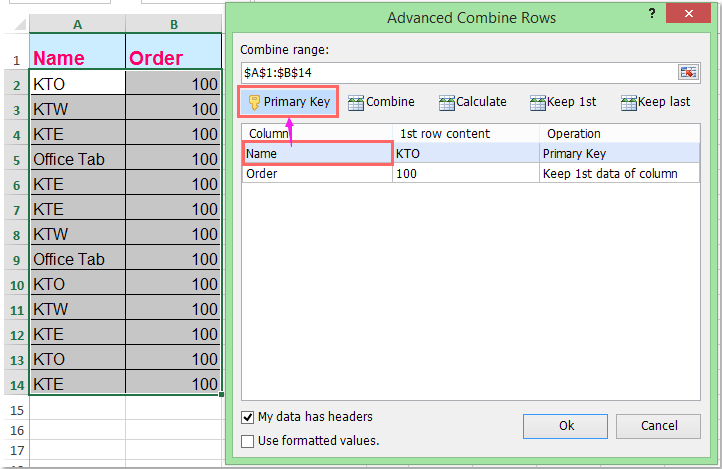Click the Order header cell B1
722x469 pixels.
pos(174,51)
